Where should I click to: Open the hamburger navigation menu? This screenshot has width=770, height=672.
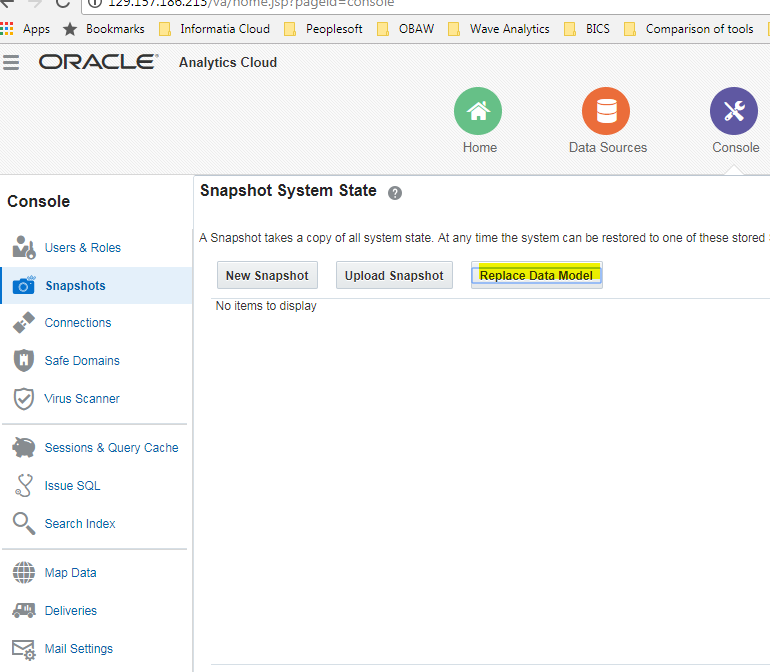(x=11, y=63)
